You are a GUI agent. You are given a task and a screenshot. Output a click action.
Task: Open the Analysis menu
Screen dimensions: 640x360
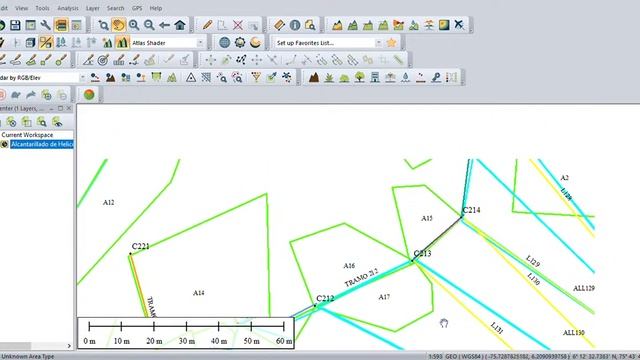coord(68,8)
